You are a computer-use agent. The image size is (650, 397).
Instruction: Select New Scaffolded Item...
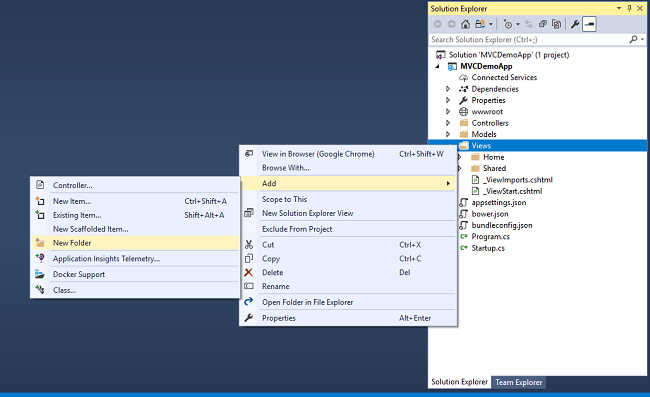(135, 229)
